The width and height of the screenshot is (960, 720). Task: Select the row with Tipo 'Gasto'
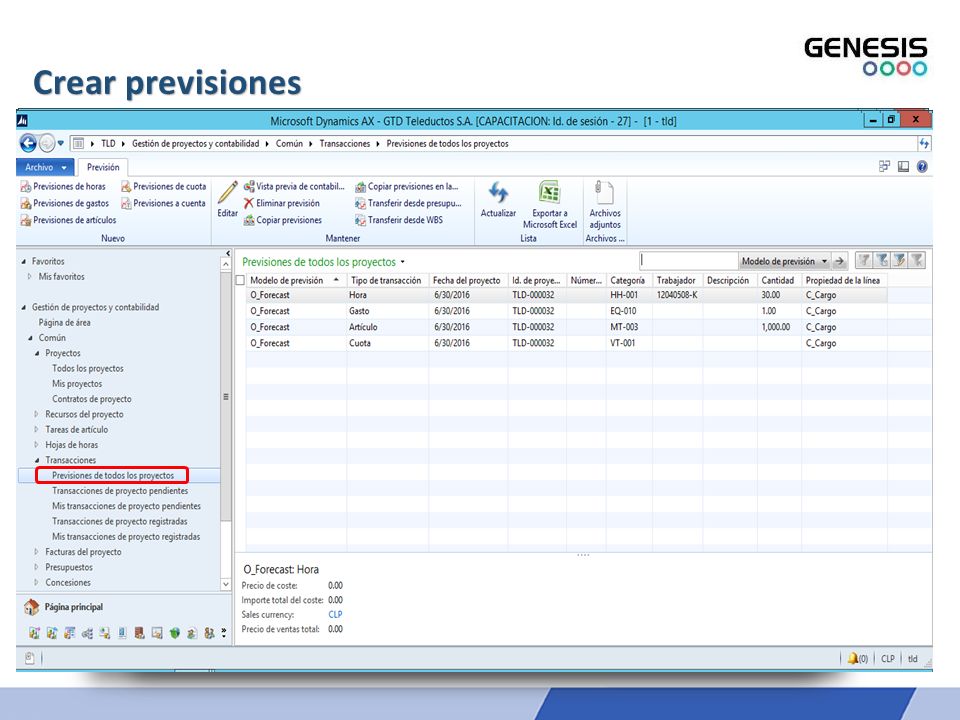click(566, 311)
